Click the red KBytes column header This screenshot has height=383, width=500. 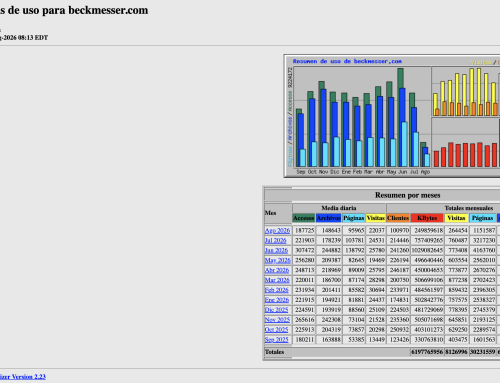click(x=427, y=218)
